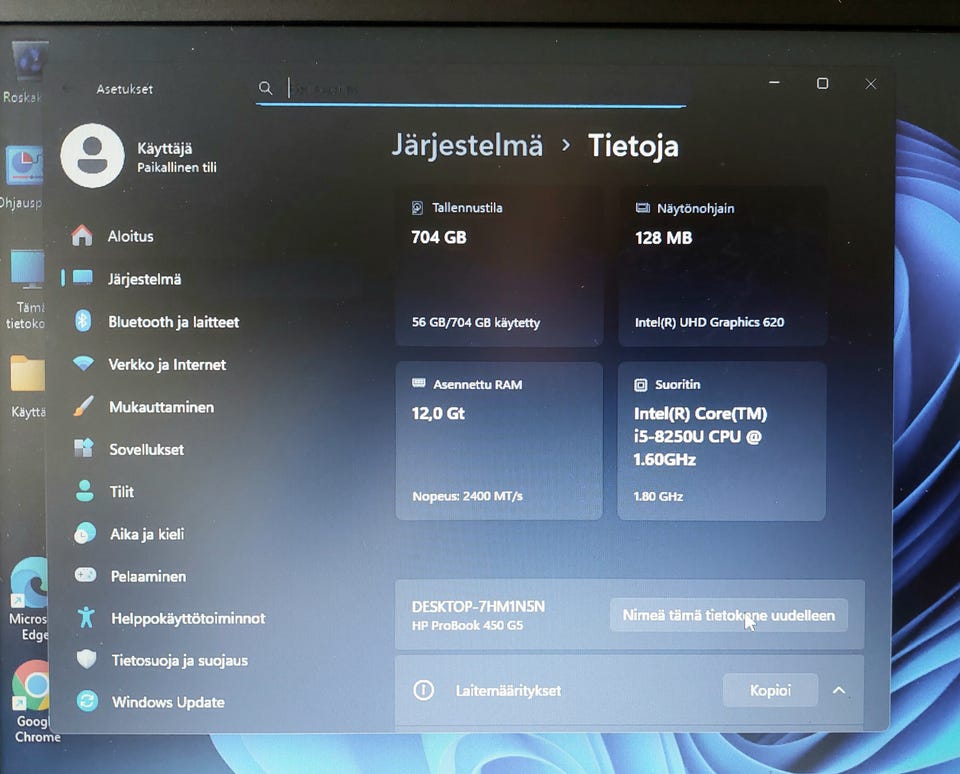This screenshot has width=960, height=774.
Task: Click the paintbrush Mukauttaminen icon
Action: [x=83, y=406]
